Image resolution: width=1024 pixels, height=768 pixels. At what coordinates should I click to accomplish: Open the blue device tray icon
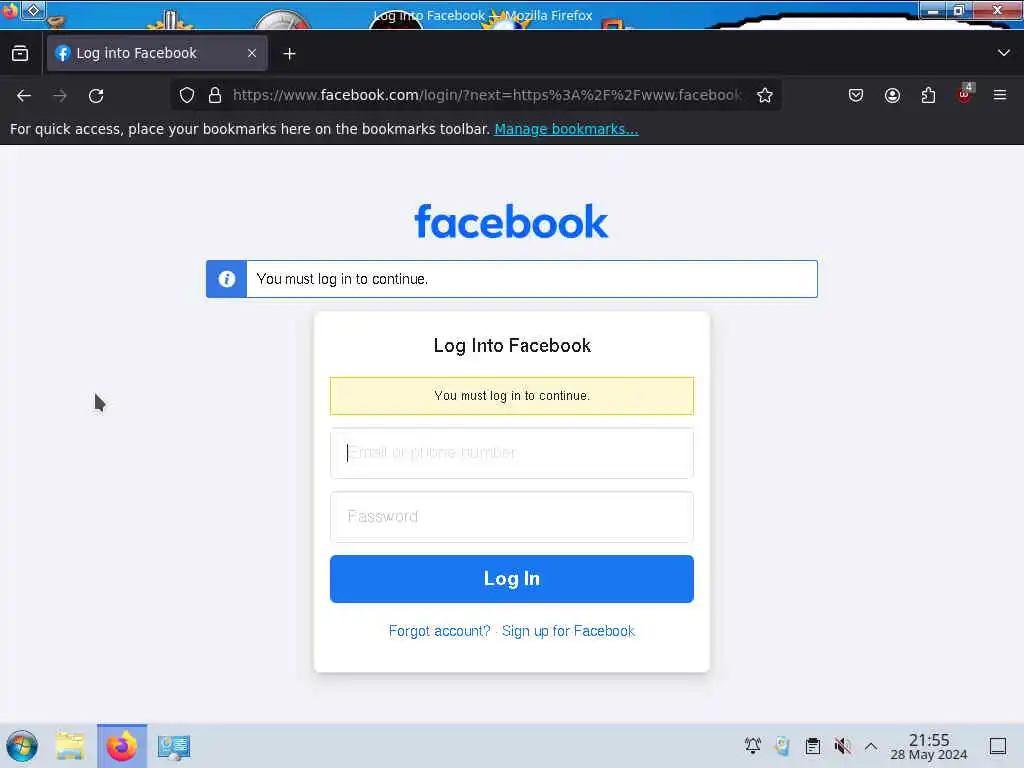tap(782, 745)
